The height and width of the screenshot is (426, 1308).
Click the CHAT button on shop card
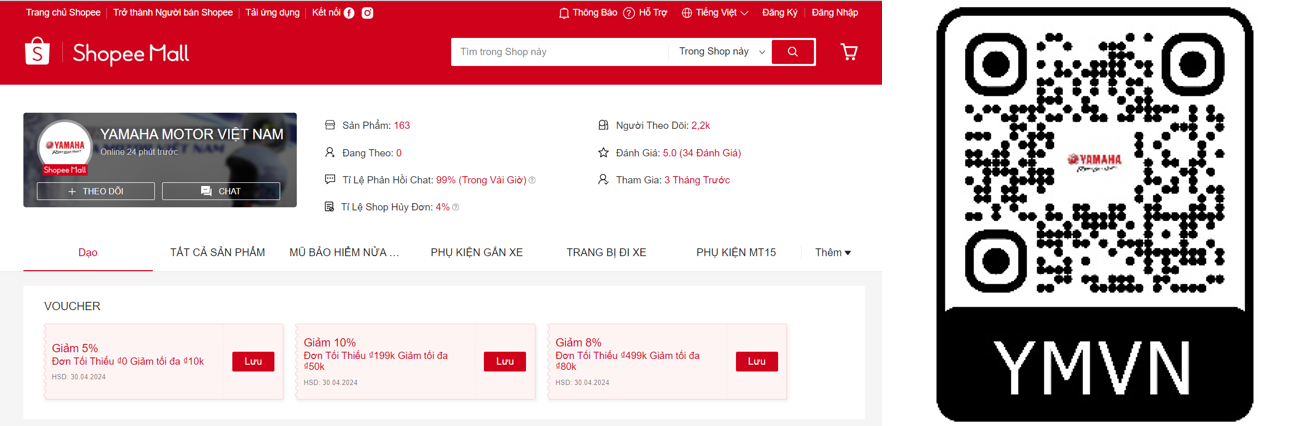pos(221,191)
